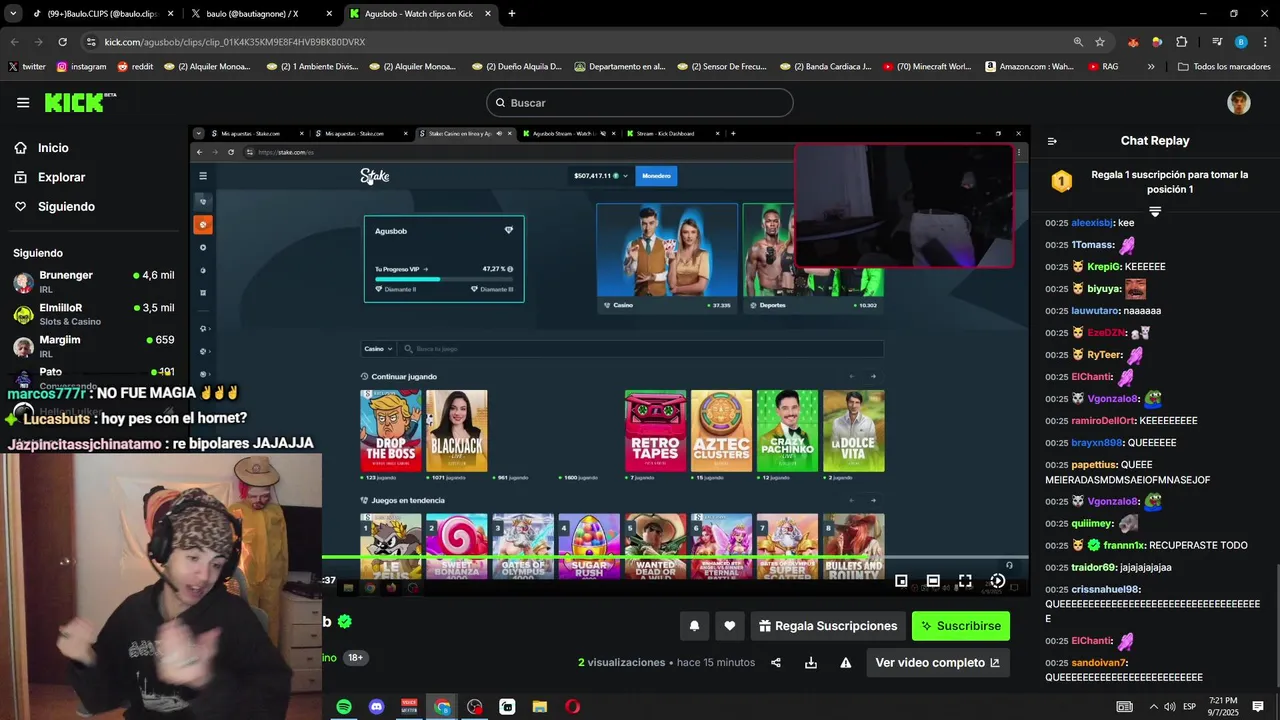Report the clip via warning icon

(846, 663)
